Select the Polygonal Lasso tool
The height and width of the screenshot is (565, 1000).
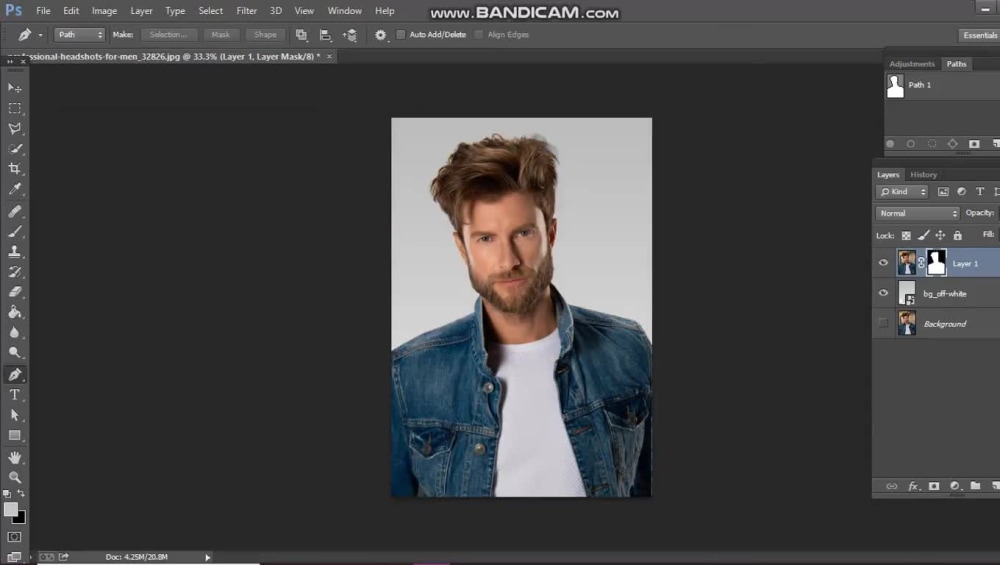coord(14,128)
